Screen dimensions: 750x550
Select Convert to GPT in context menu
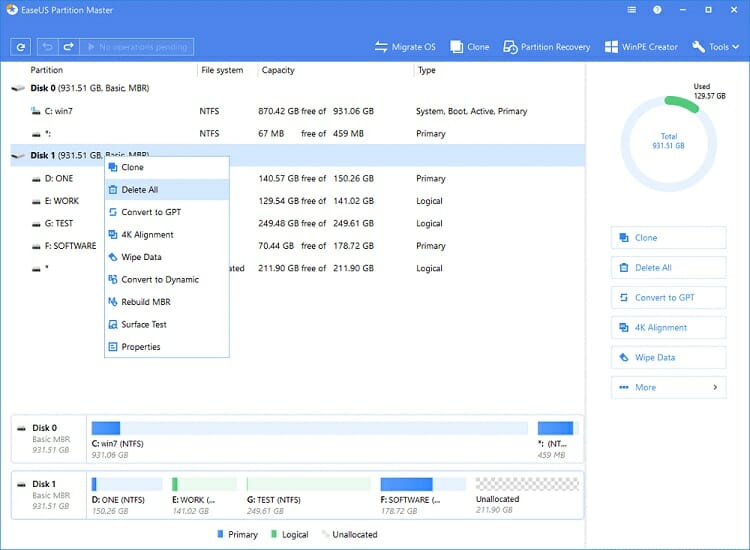(x=150, y=212)
